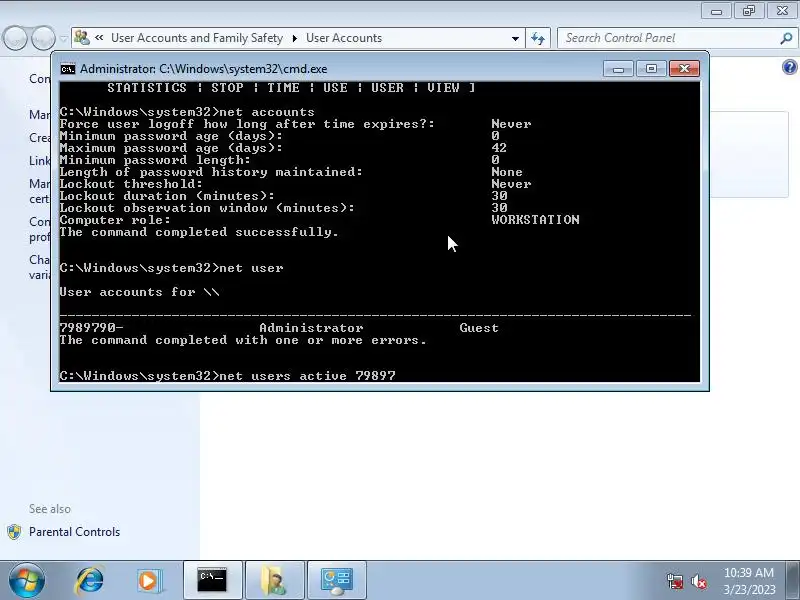Viewport: 800px width, 600px height.
Task: Click the 'WORKSTATION' computer role value
Action: [535, 220]
